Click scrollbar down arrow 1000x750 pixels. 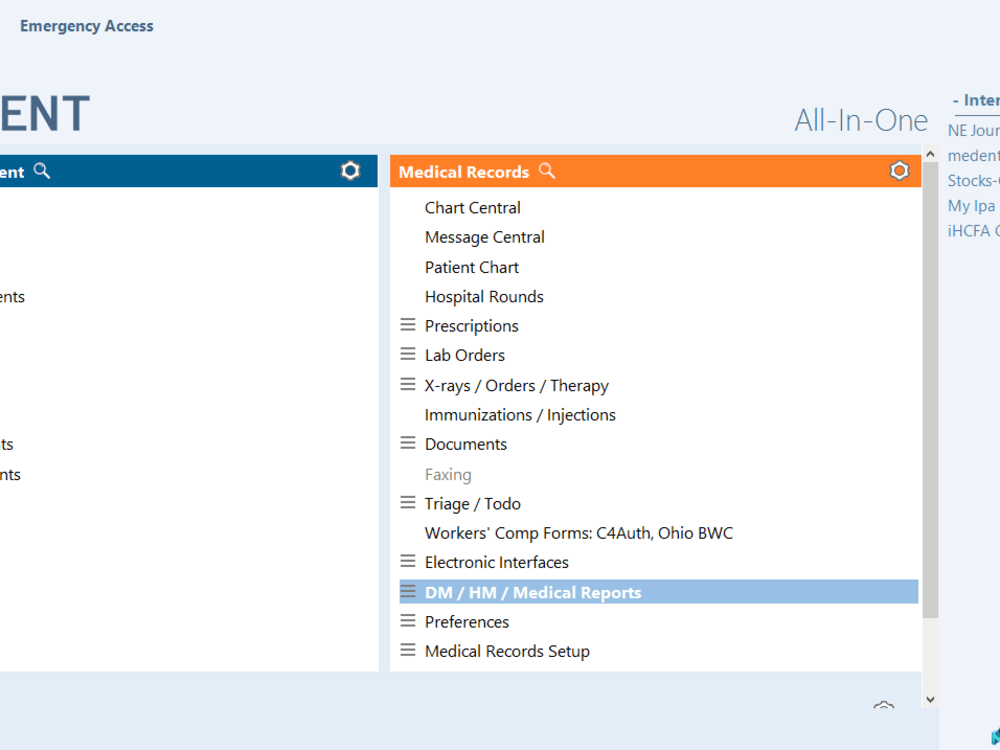click(930, 700)
